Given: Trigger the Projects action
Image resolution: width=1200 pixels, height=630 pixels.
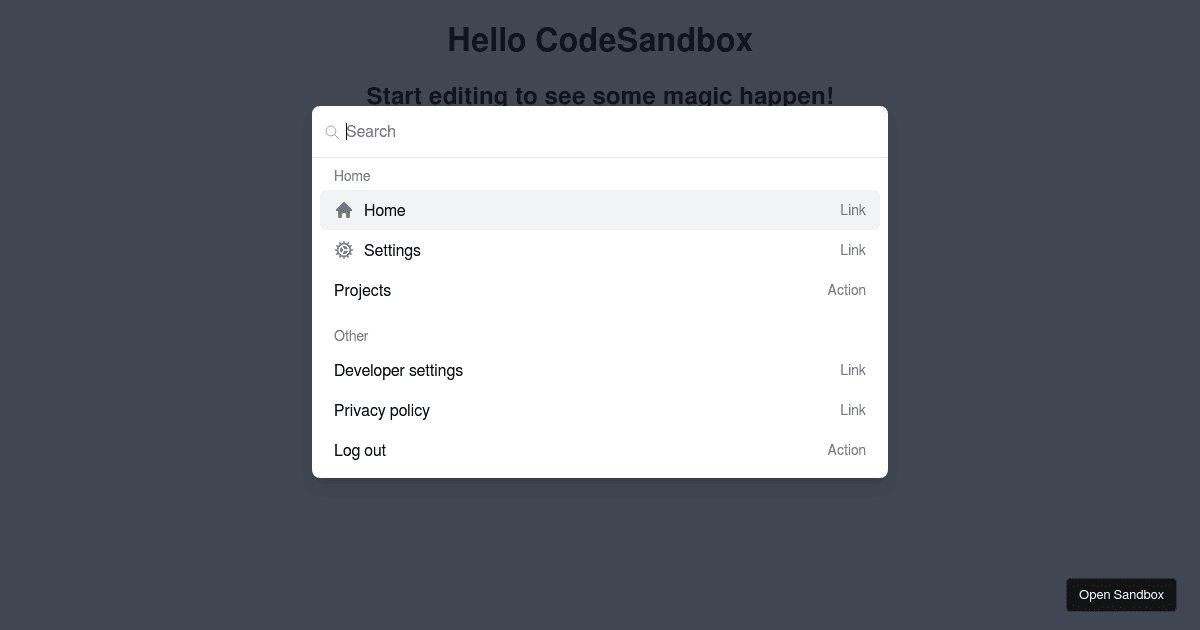Looking at the screenshot, I should [362, 290].
